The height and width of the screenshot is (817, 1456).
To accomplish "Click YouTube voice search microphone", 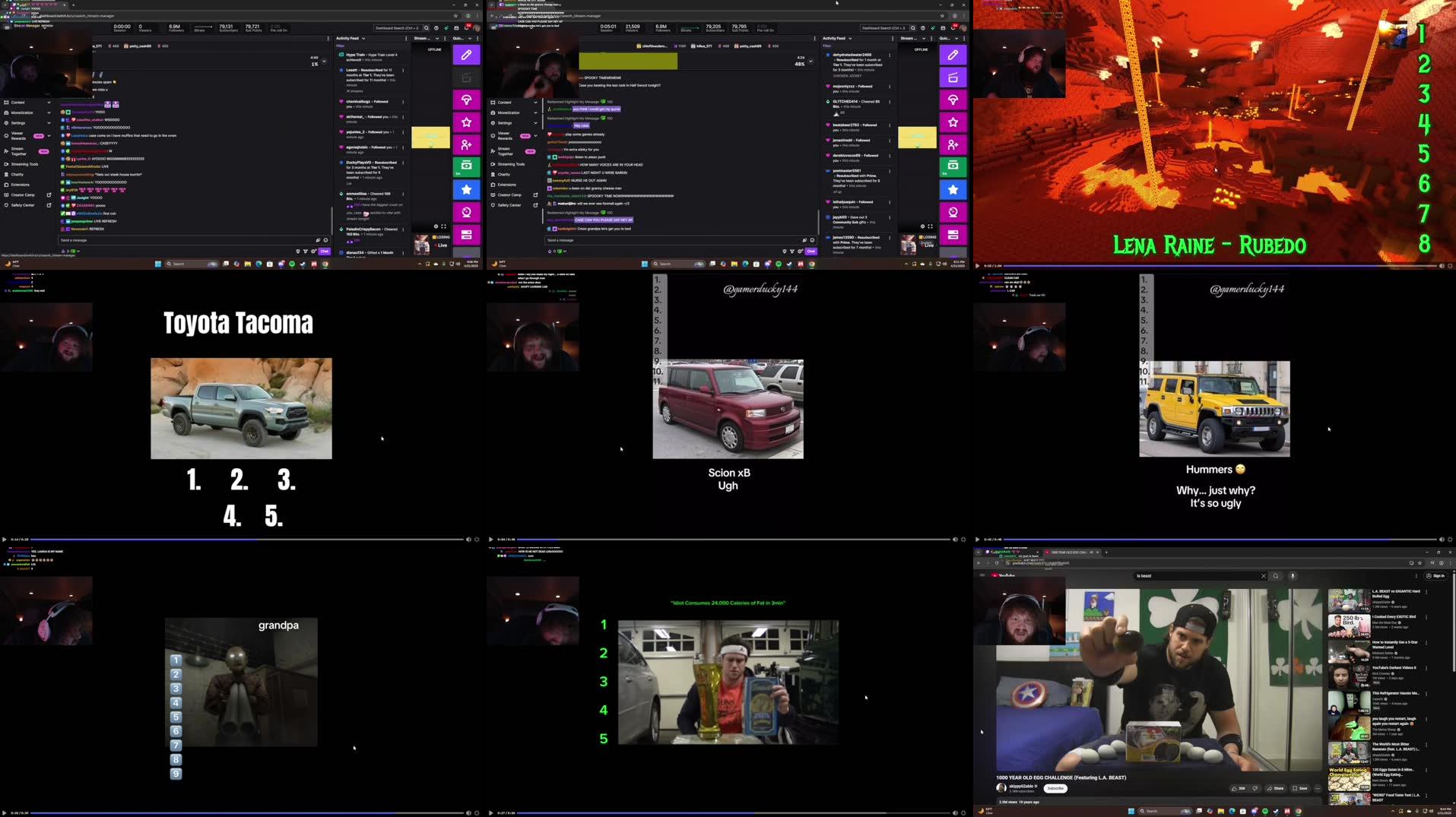I will click(x=1293, y=576).
